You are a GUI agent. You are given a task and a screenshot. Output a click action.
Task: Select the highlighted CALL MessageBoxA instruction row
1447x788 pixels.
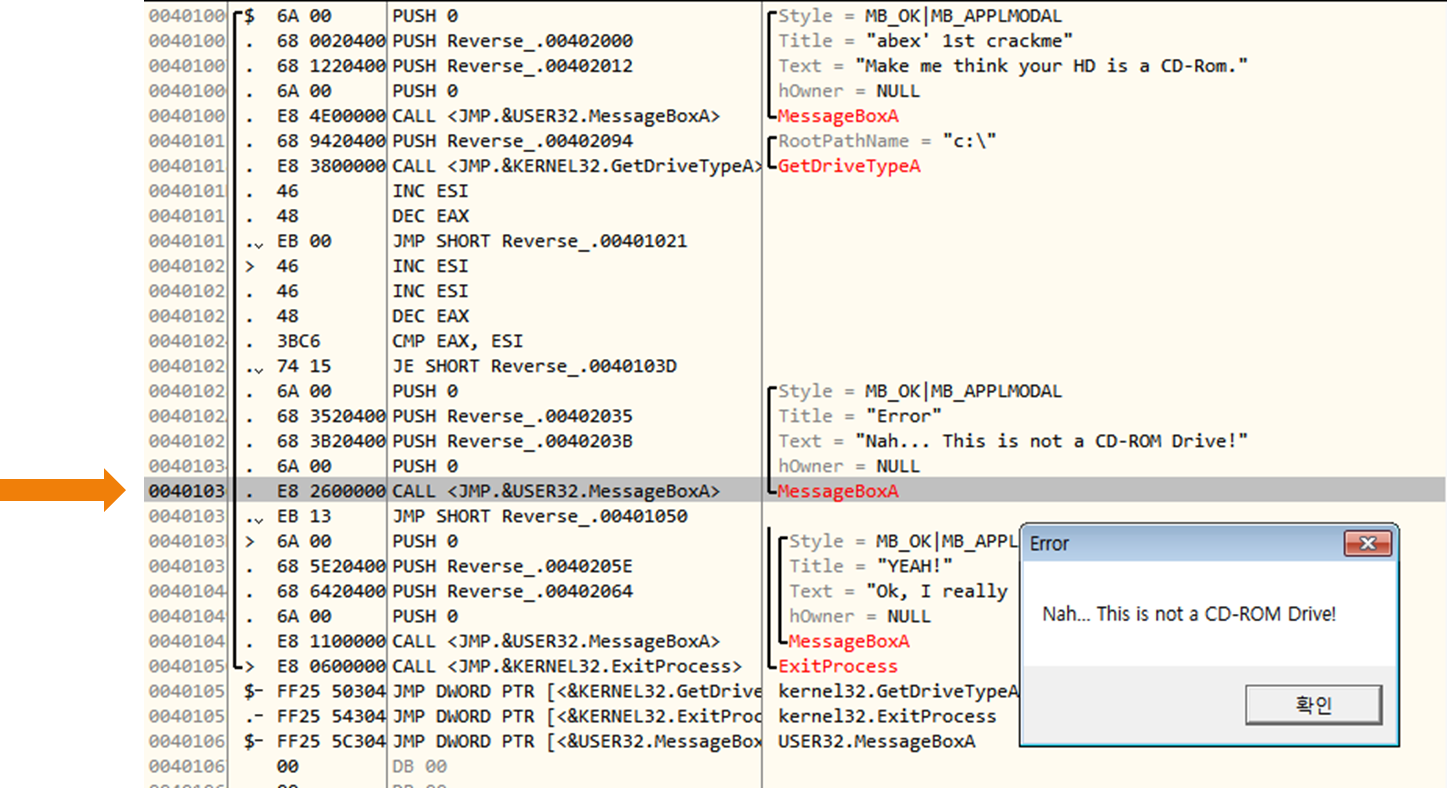click(x=556, y=491)
